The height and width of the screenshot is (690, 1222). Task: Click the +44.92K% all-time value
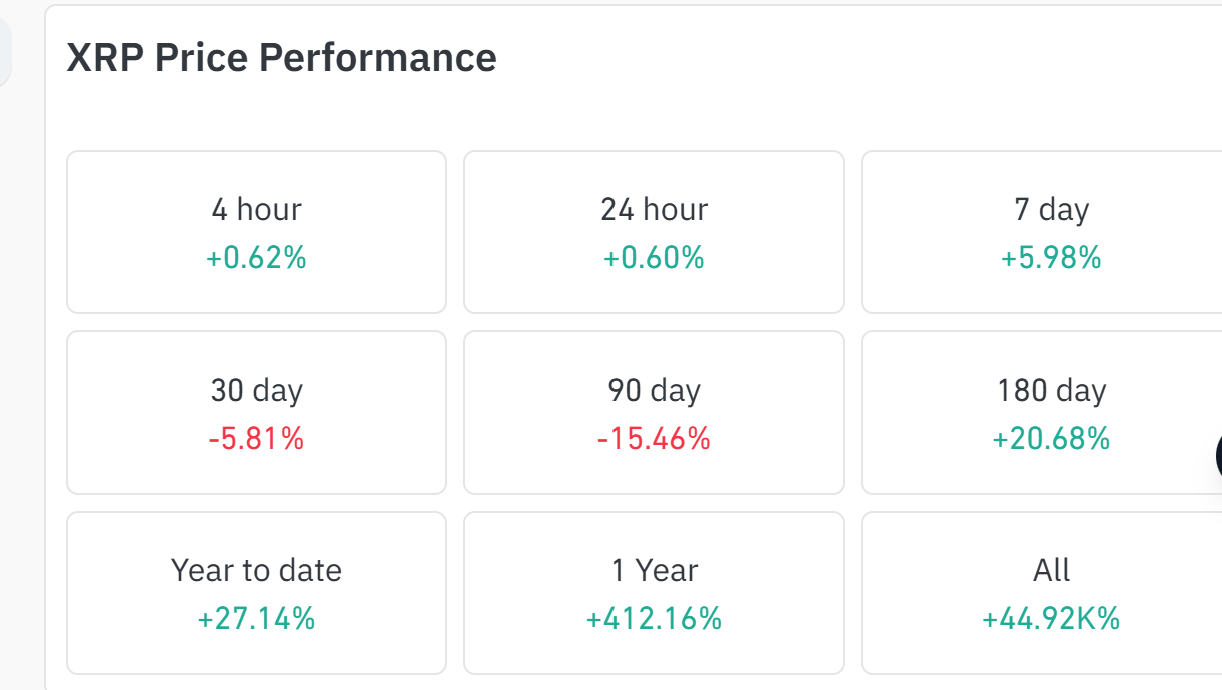(x=1051, y=619)
